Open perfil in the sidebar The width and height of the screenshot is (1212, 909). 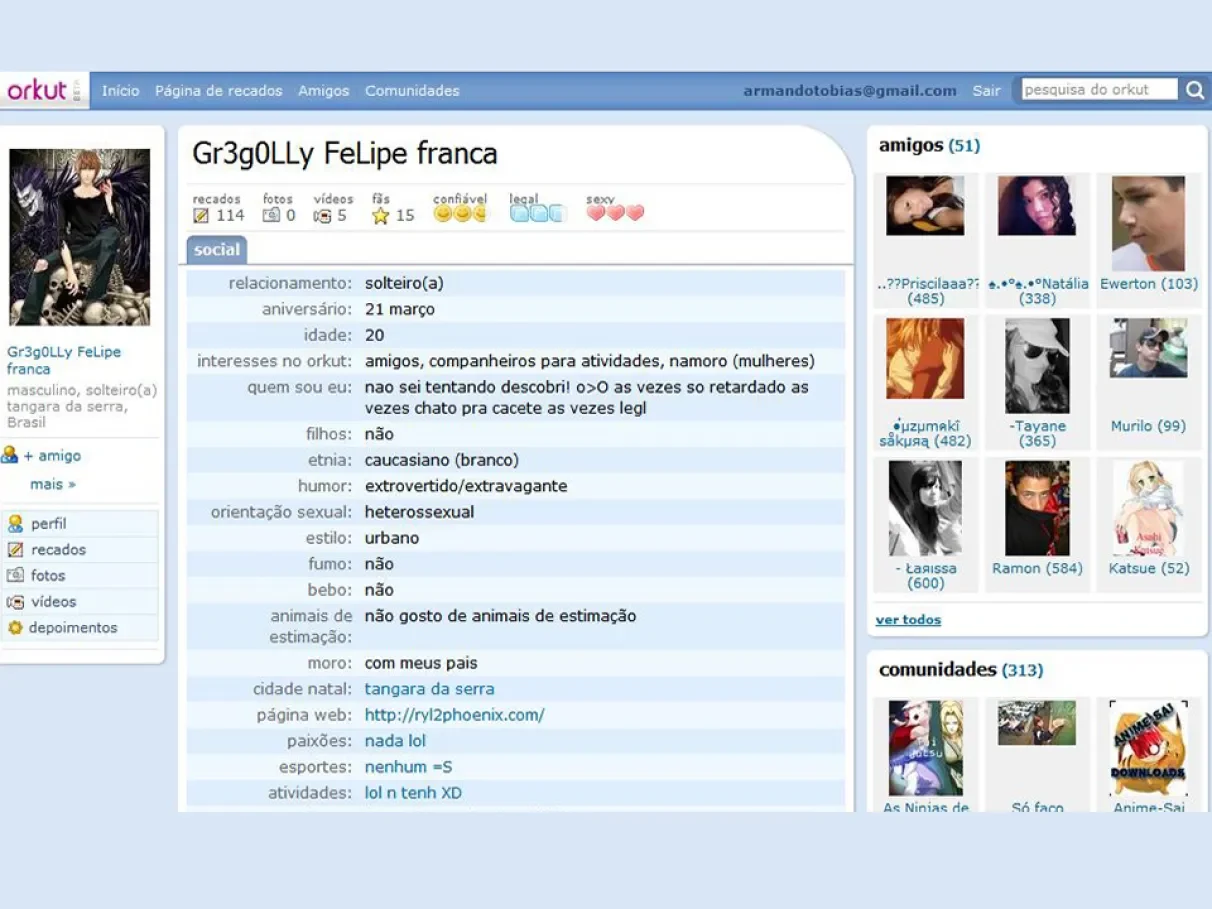click(x=48, y=523)
